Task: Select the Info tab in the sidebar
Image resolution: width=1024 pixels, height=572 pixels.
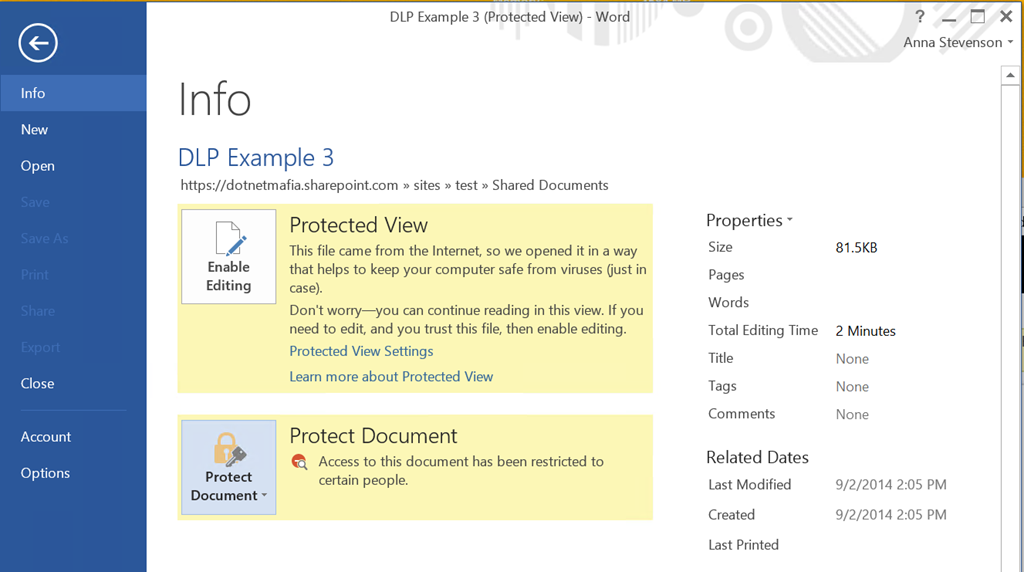Action: click(73, 93)
